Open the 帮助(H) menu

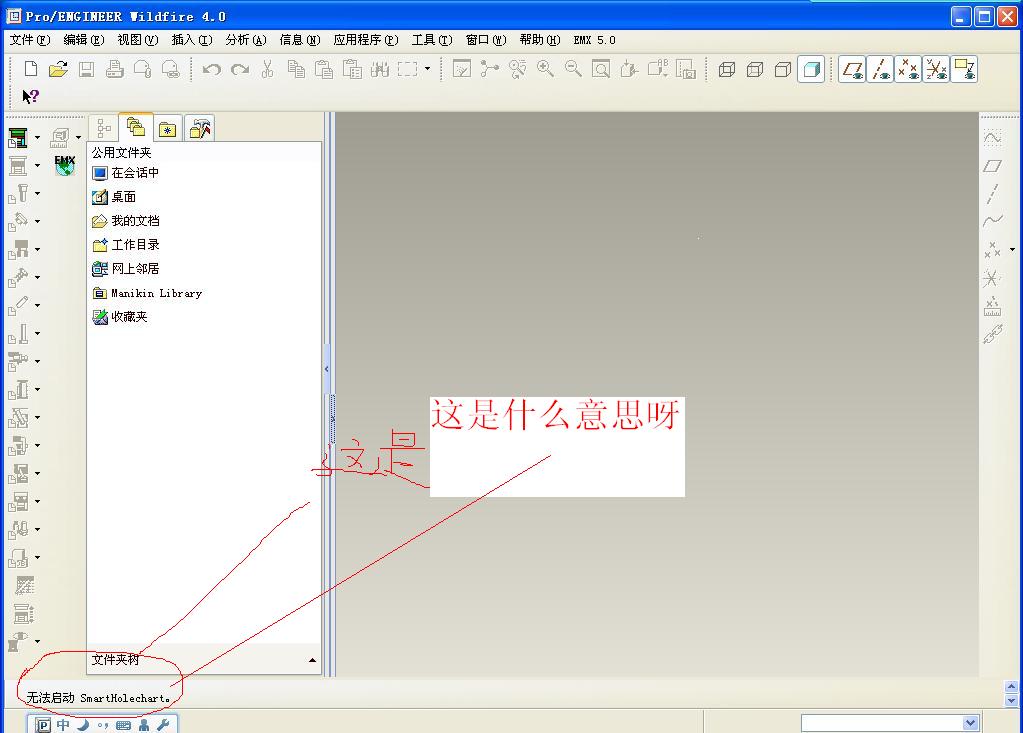click(540, 40)
